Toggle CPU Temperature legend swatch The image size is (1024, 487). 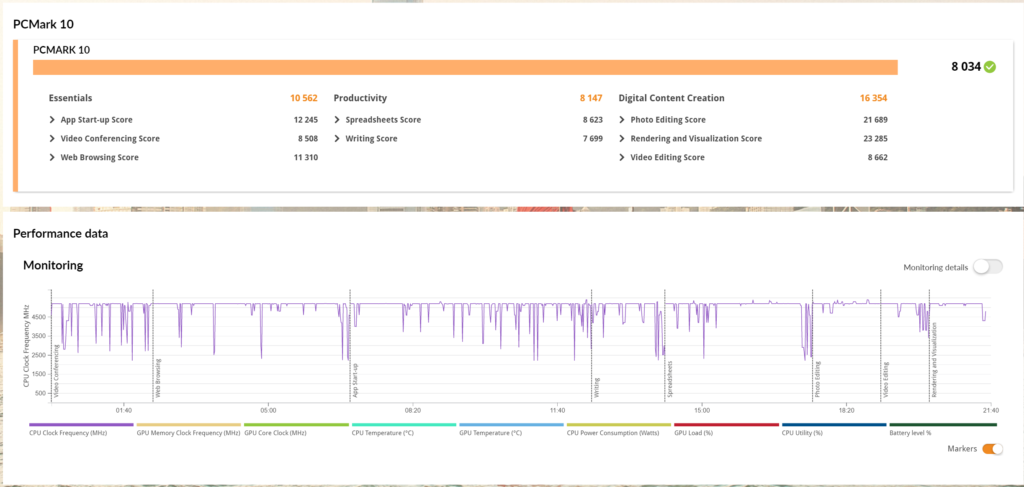tap(404, 424)
